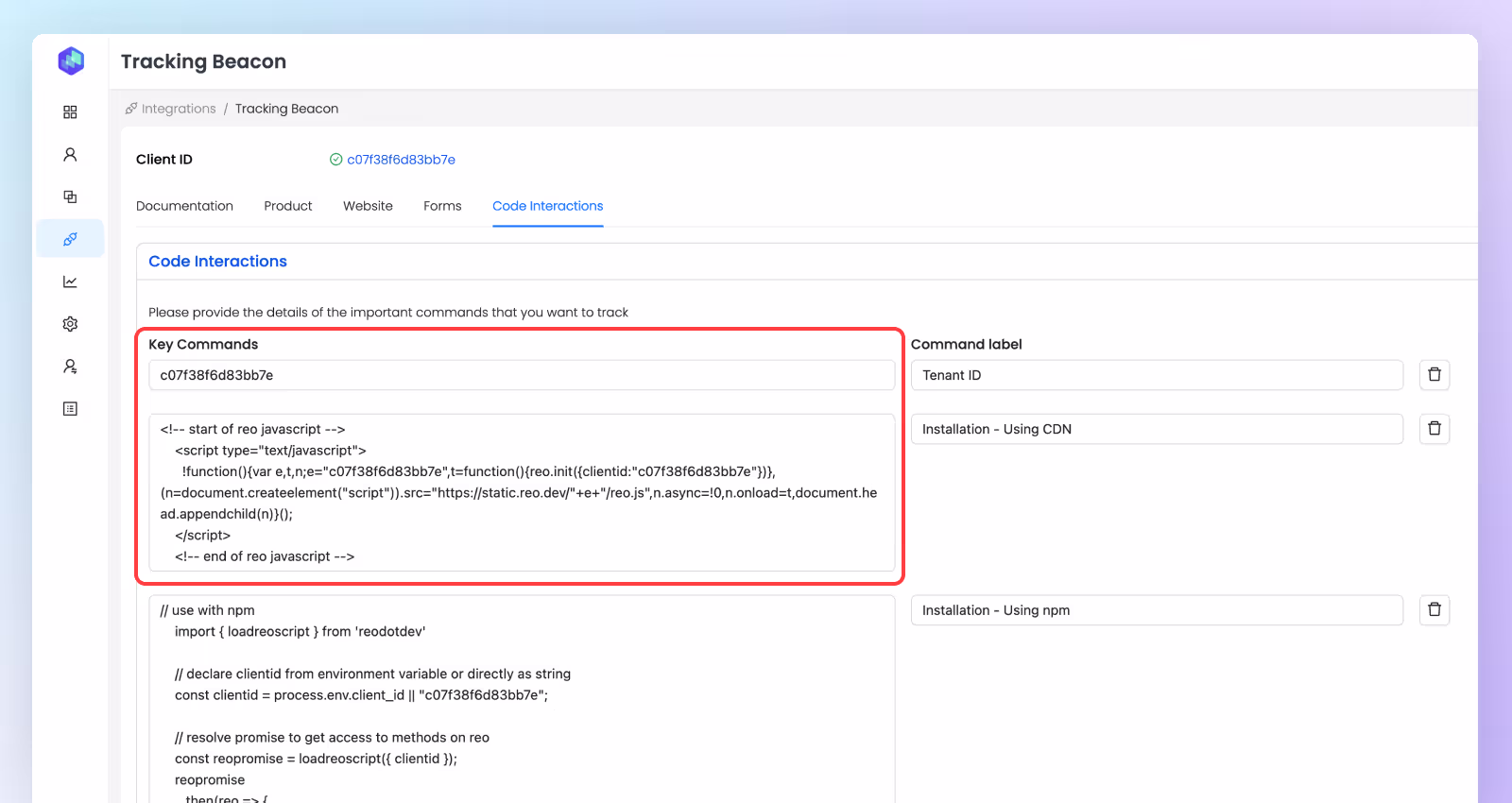
Task: Click the npm code snippet text area
Action: [x=522, y=699]
